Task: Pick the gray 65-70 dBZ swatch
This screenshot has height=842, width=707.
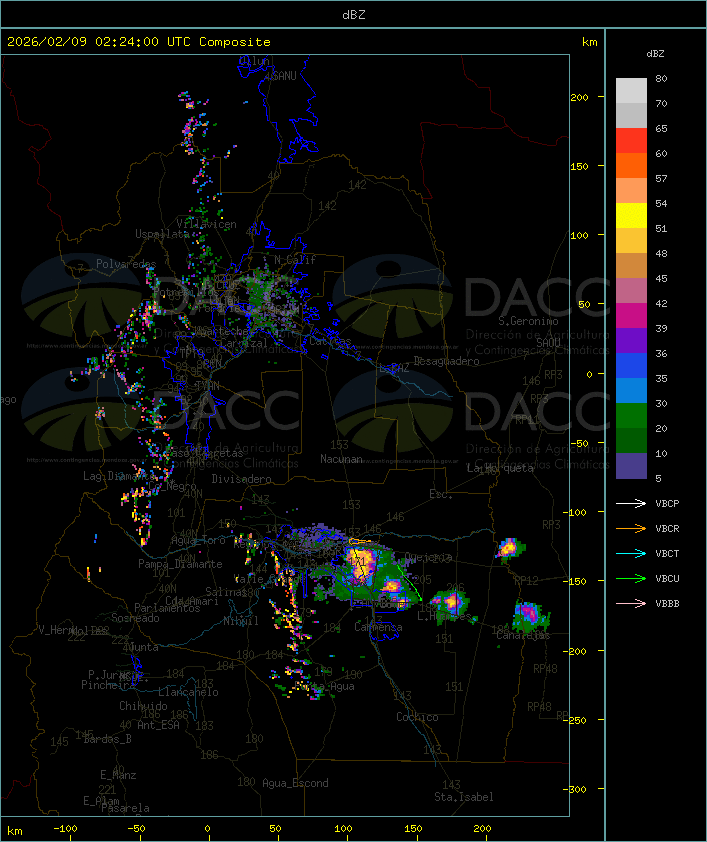Action: [x=631, y=115]
